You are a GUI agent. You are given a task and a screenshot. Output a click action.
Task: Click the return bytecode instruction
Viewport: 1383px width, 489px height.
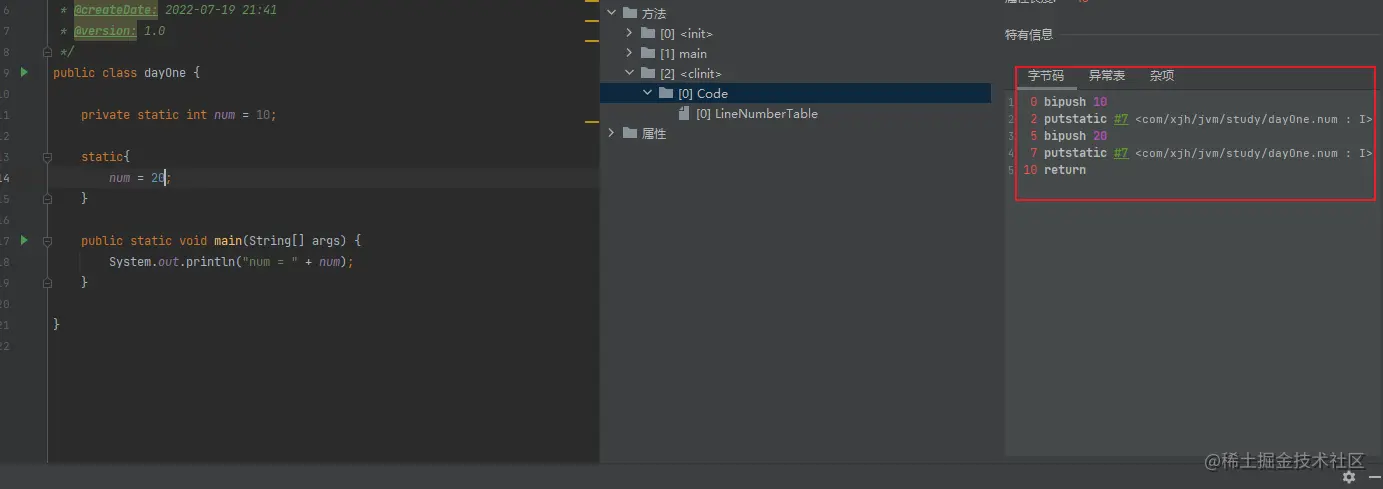point(1065,170)
